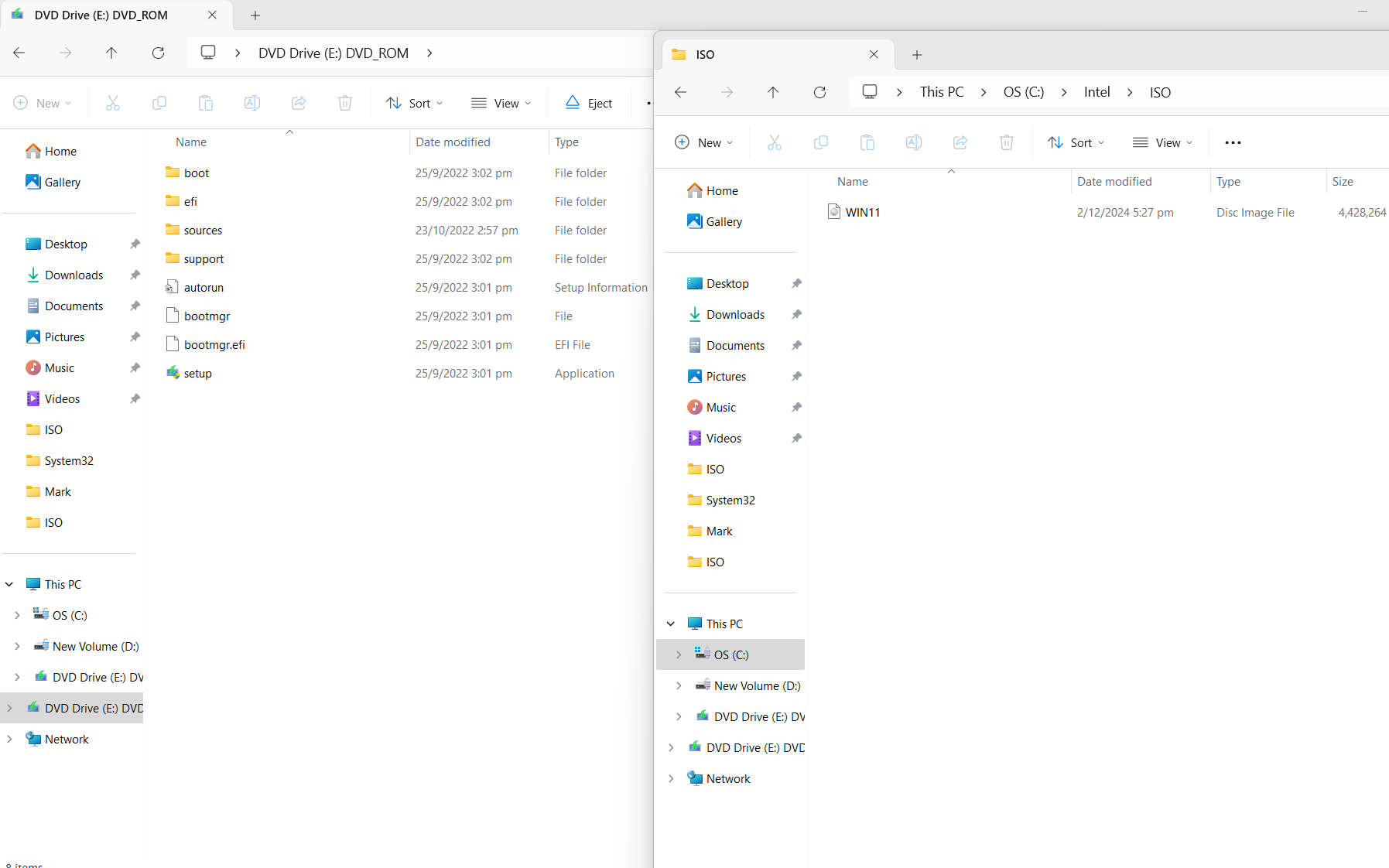This screenshot has width=1389, height=868.
Task: Click the Share icon in the ISO window
Action: click(960, 142)
